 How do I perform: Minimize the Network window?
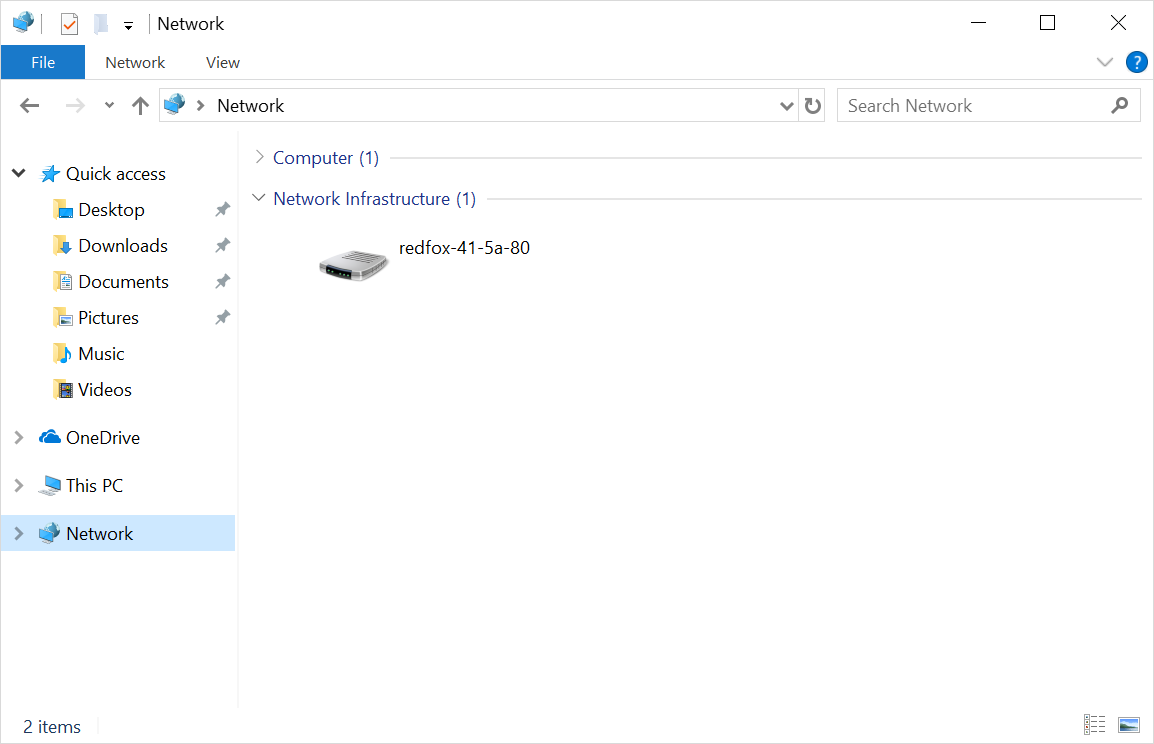[978, 23]
